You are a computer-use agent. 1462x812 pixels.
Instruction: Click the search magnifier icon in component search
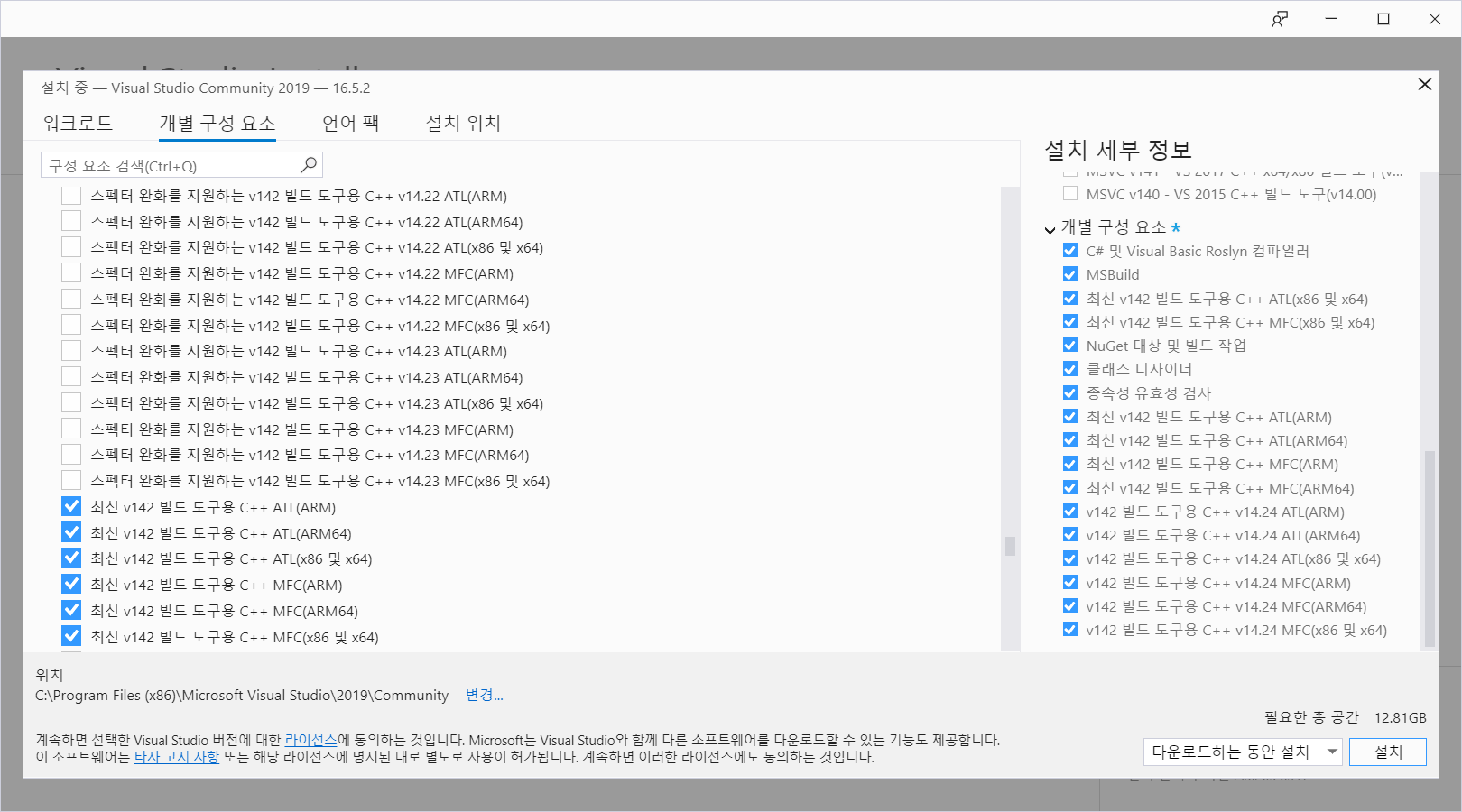pos(309,165)
